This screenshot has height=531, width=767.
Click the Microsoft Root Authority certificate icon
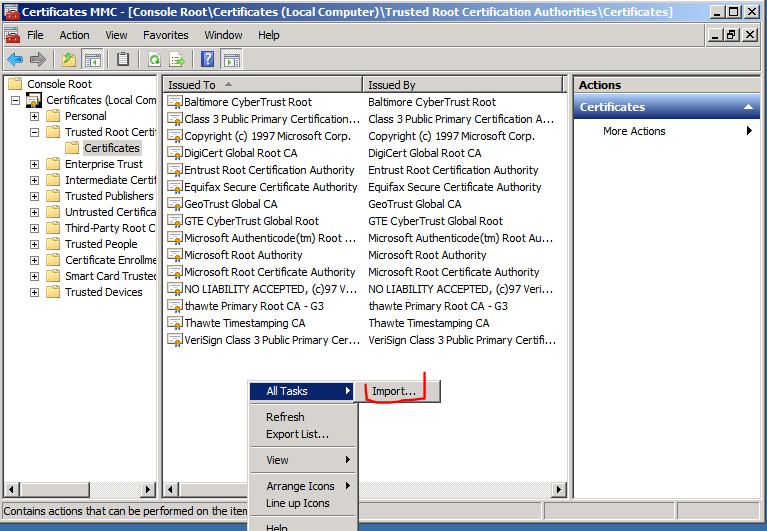click(175, 255)
